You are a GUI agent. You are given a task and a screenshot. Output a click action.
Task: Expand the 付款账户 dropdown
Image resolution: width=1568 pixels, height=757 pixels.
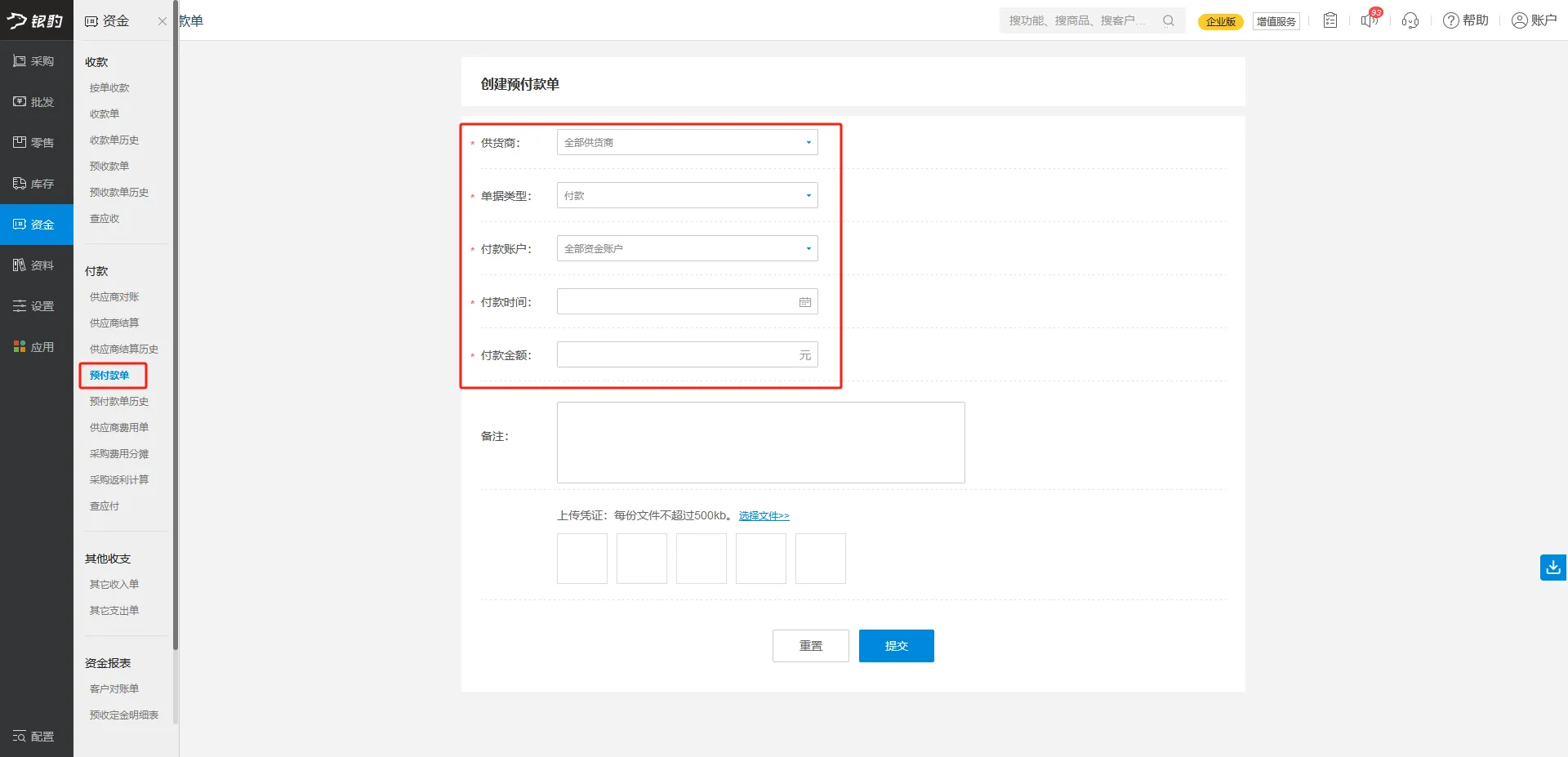(687, 249)
